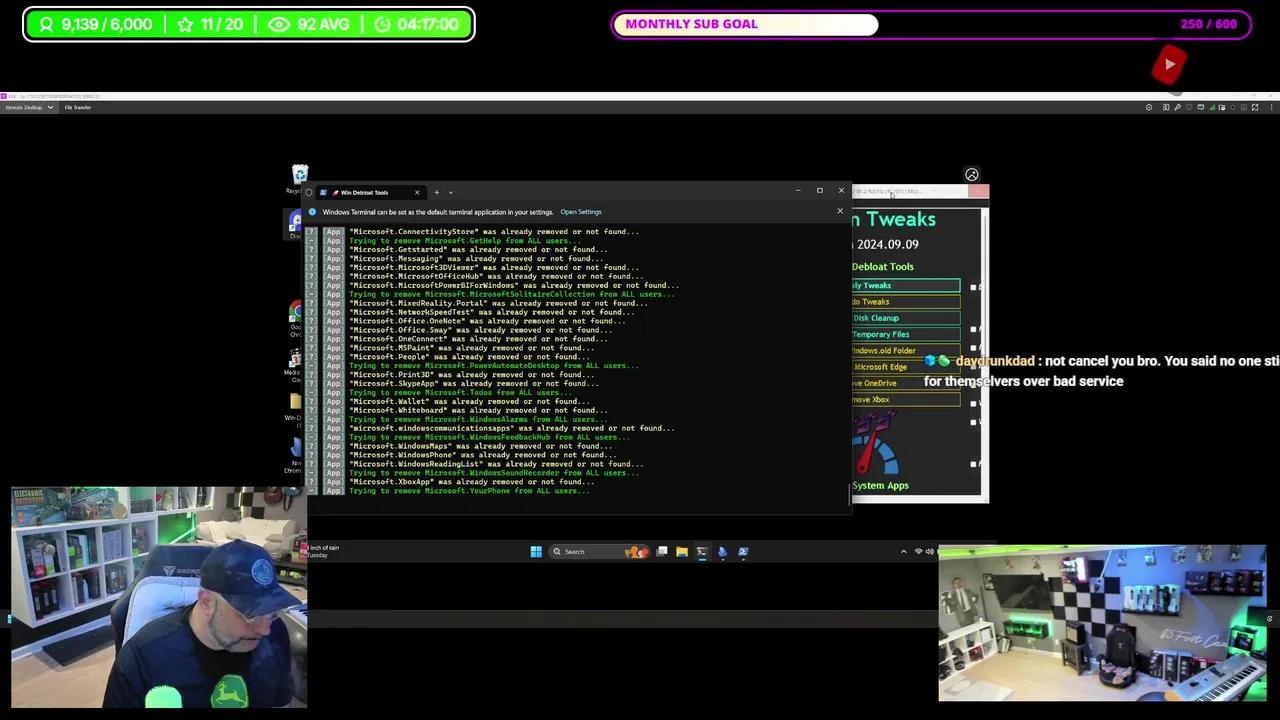Open the weather widget on the taskbar

click(x=318, y=551)
